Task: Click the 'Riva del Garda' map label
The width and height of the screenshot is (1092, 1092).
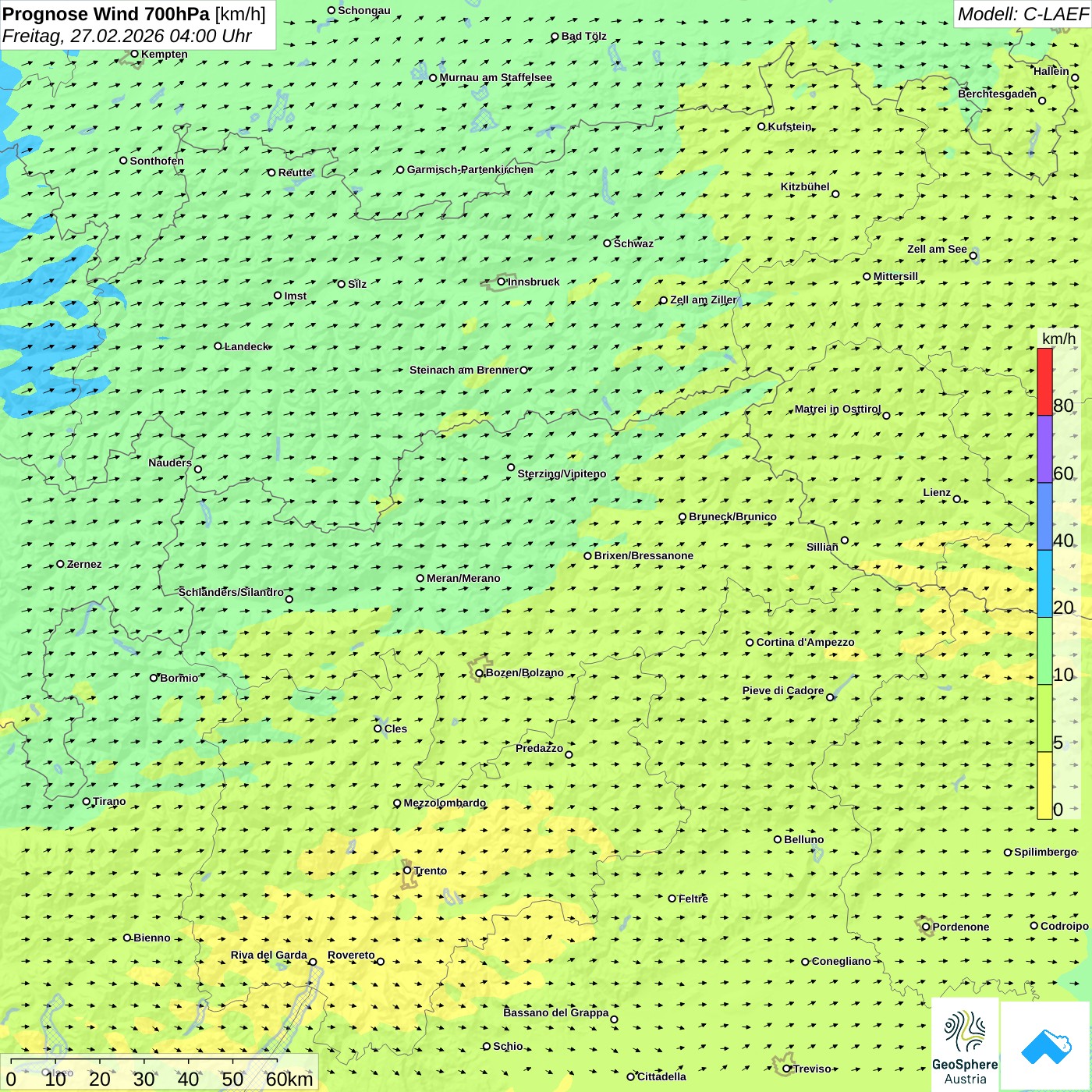Action: (x=268, y=955)
